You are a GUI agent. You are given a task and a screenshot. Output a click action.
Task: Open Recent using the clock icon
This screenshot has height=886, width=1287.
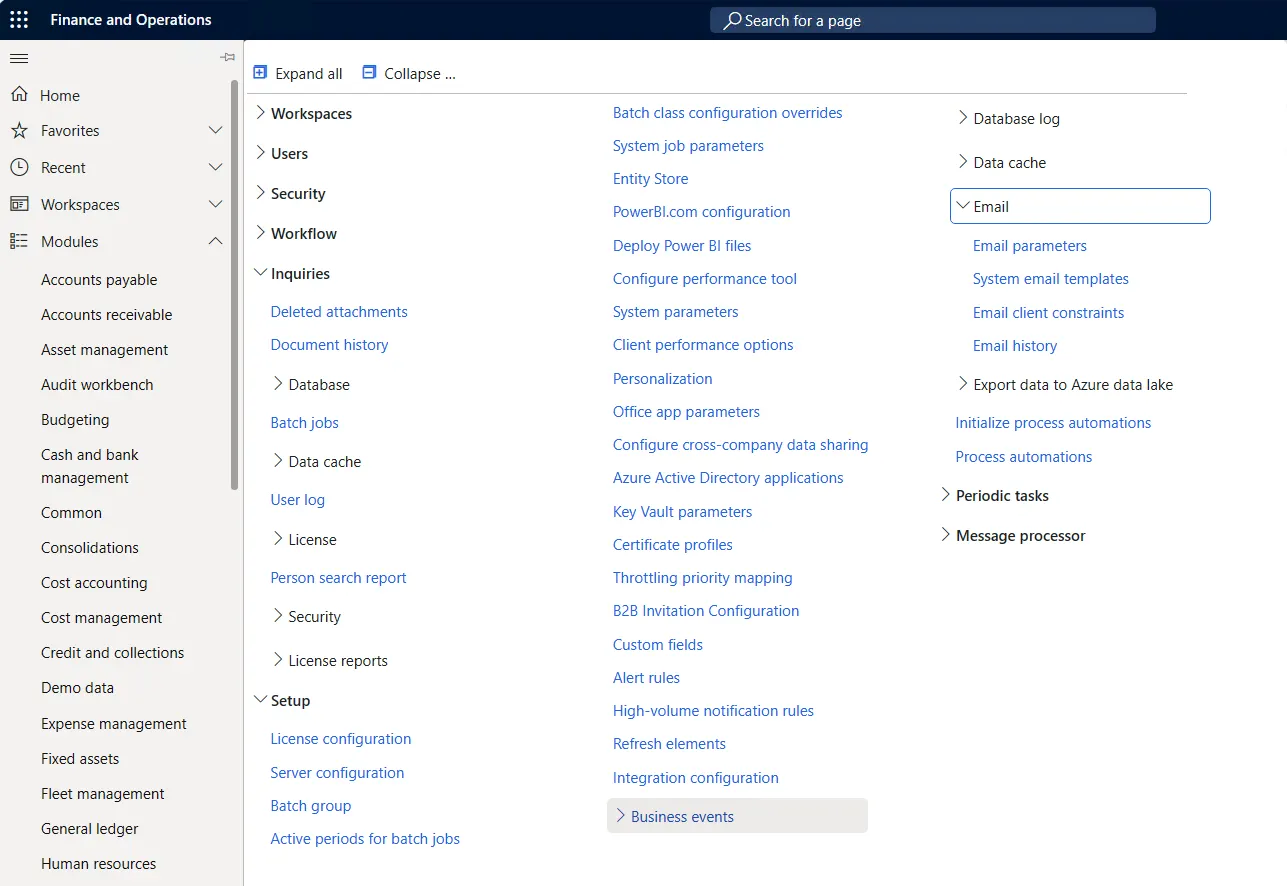[x=18, y=167]
